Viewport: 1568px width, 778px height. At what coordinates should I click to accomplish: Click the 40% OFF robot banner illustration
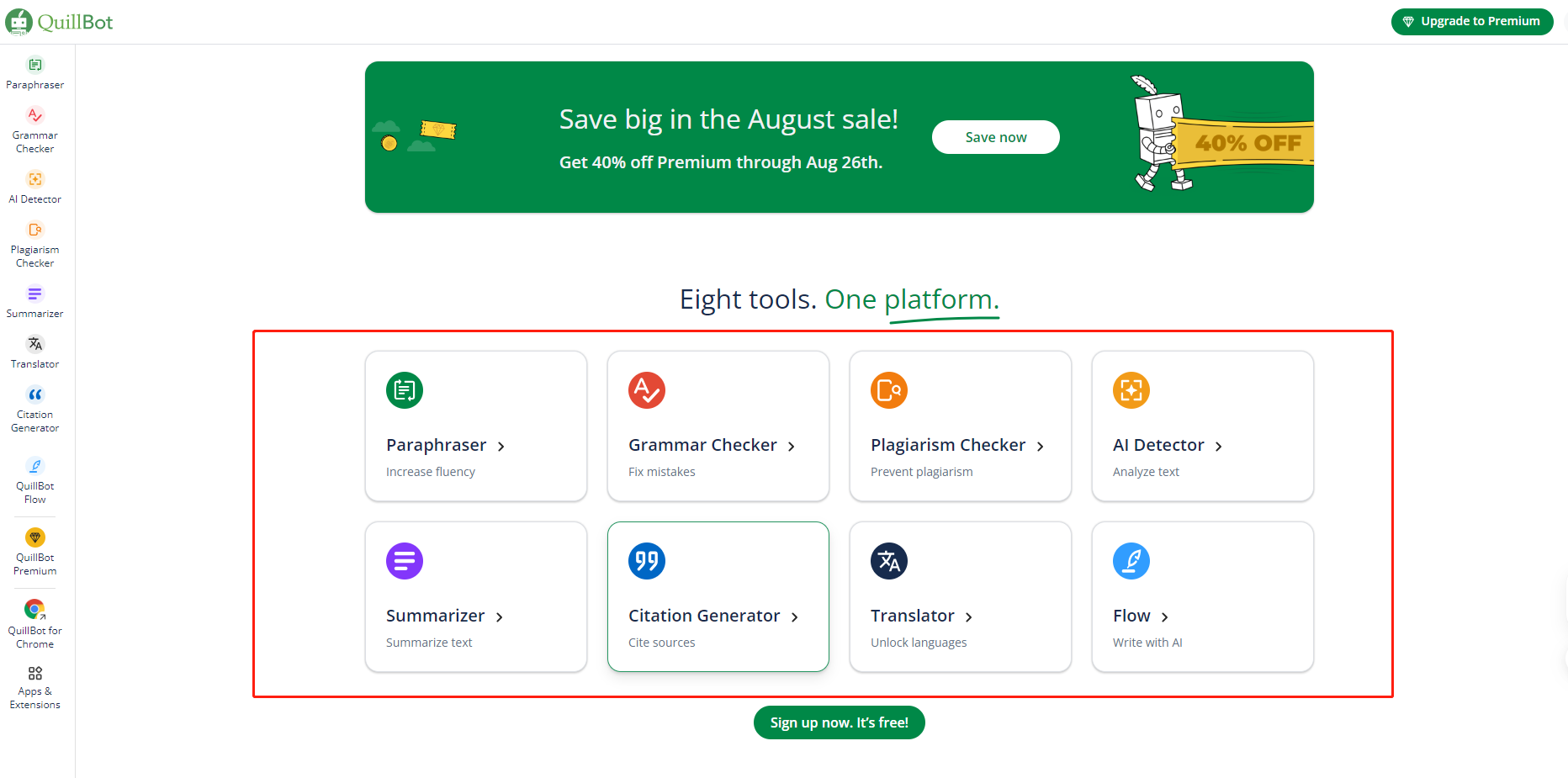pos(1221,135)
